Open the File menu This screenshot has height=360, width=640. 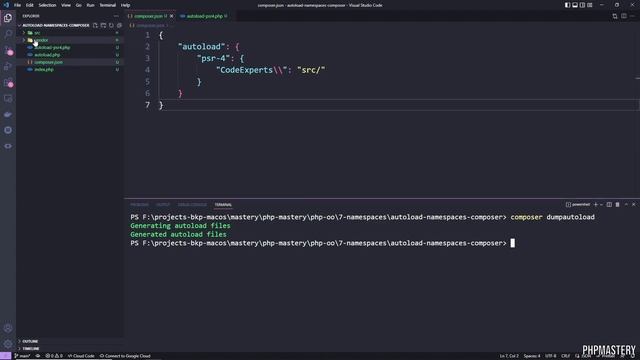pos(18,5)
